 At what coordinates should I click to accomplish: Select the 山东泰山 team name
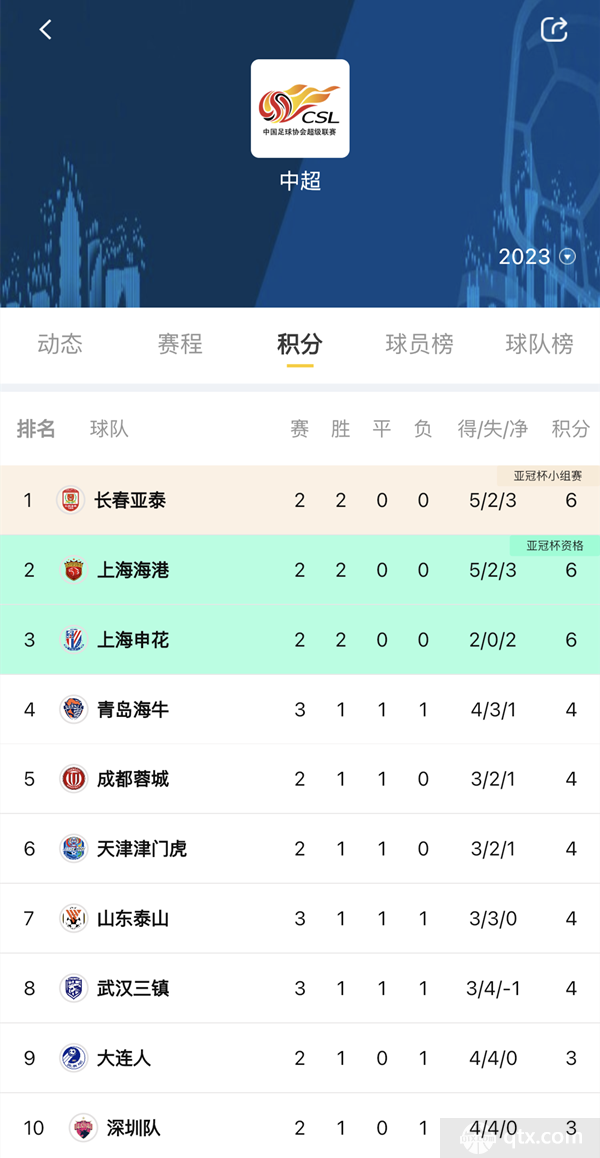(133, 919)
